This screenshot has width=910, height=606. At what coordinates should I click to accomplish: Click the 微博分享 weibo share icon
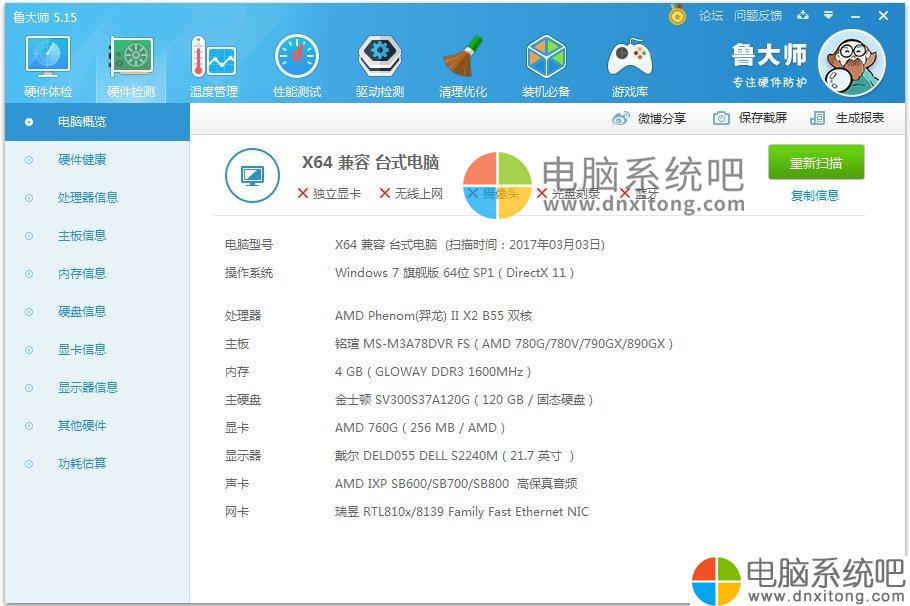pos(620,118)
